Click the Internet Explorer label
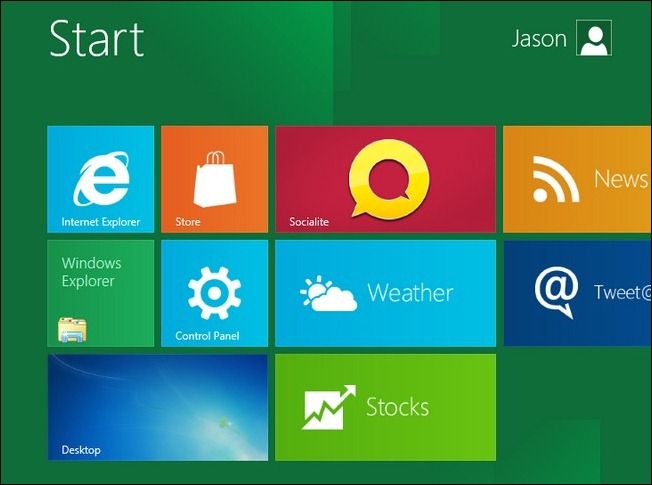652x485 pixels. click(x=101, y=222)
